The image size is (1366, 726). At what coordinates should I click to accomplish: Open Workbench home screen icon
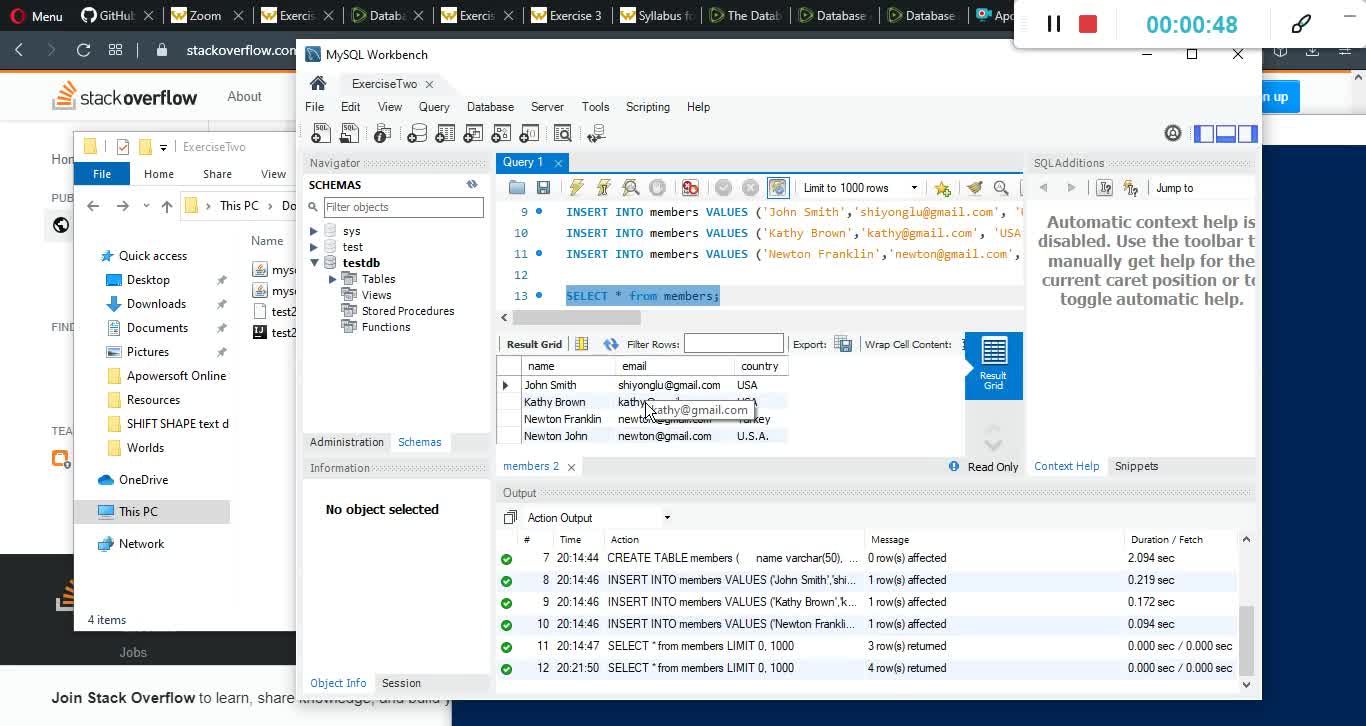pyautogui.click(x=318, y=84)
